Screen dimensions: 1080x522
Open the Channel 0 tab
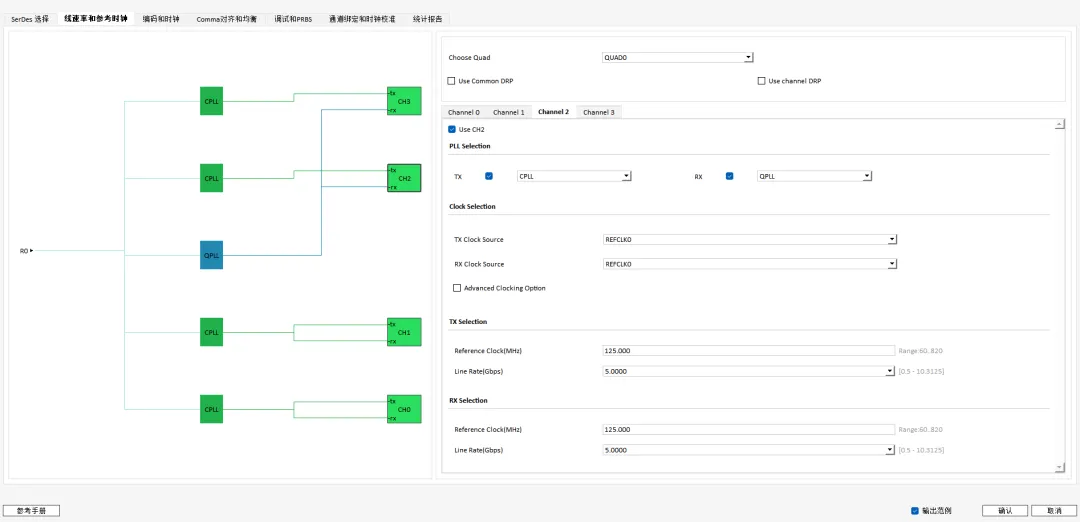click(464, 112)
